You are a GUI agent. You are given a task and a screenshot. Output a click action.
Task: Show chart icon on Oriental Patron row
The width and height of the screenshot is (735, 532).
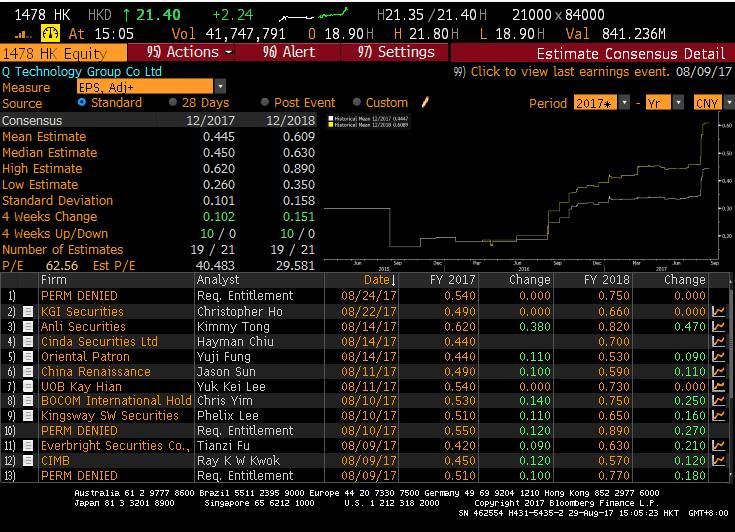click(x=718, y=356)
